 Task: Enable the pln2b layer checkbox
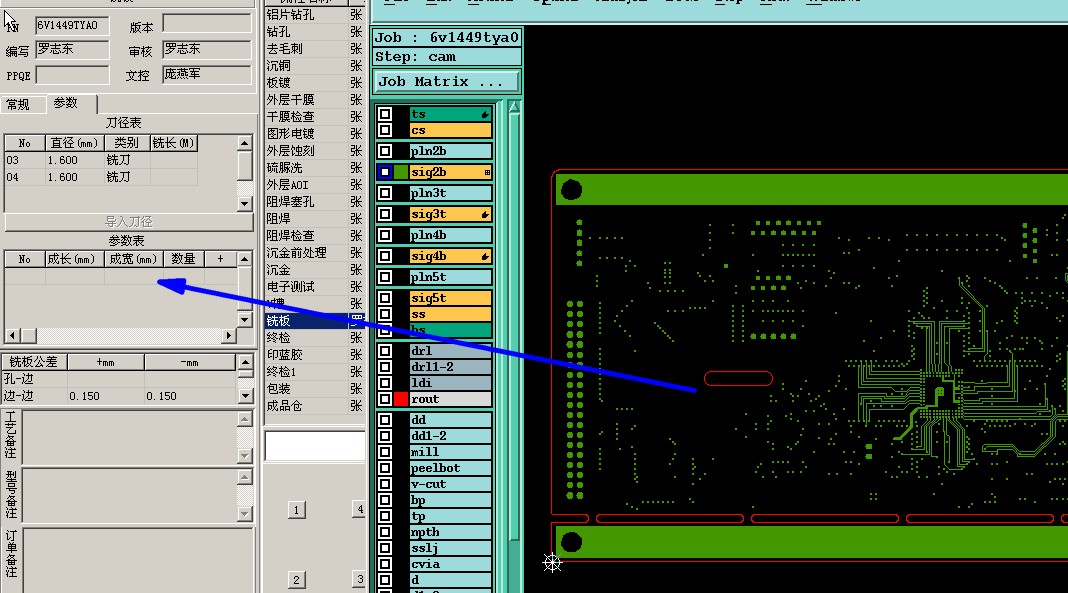pyautogui.click(x=385, y=151)
